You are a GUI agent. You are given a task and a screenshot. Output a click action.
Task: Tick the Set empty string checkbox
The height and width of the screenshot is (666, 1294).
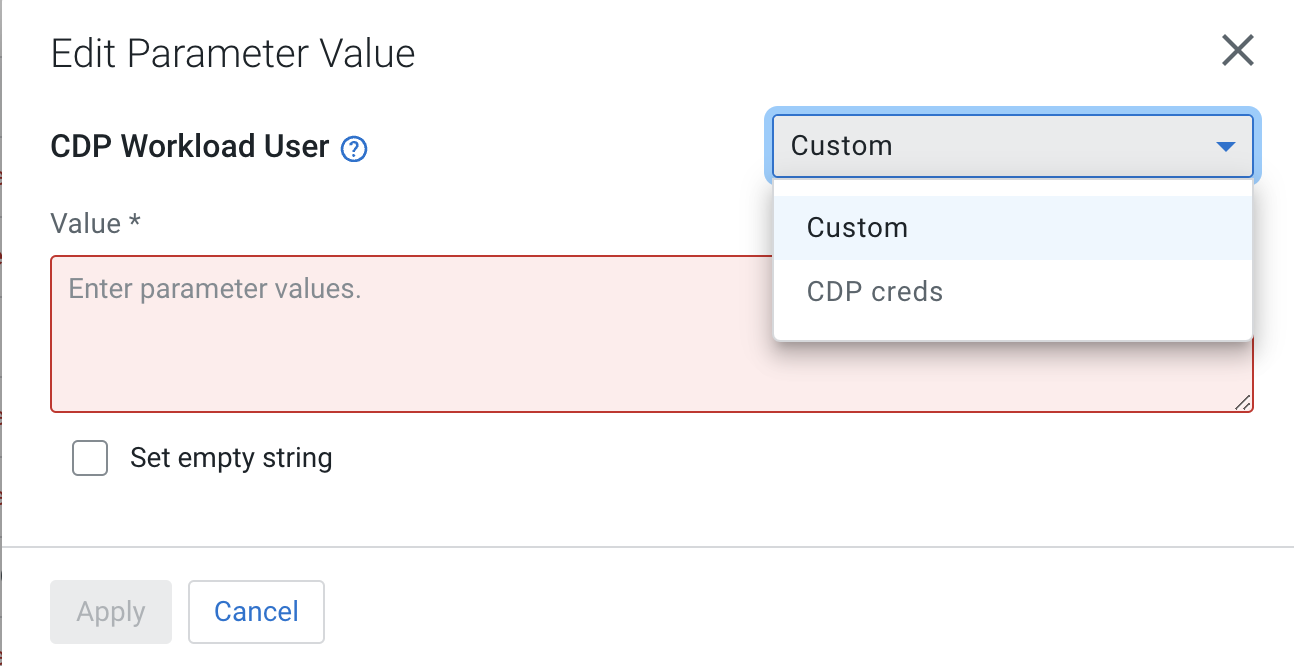[x=90, y=459]
